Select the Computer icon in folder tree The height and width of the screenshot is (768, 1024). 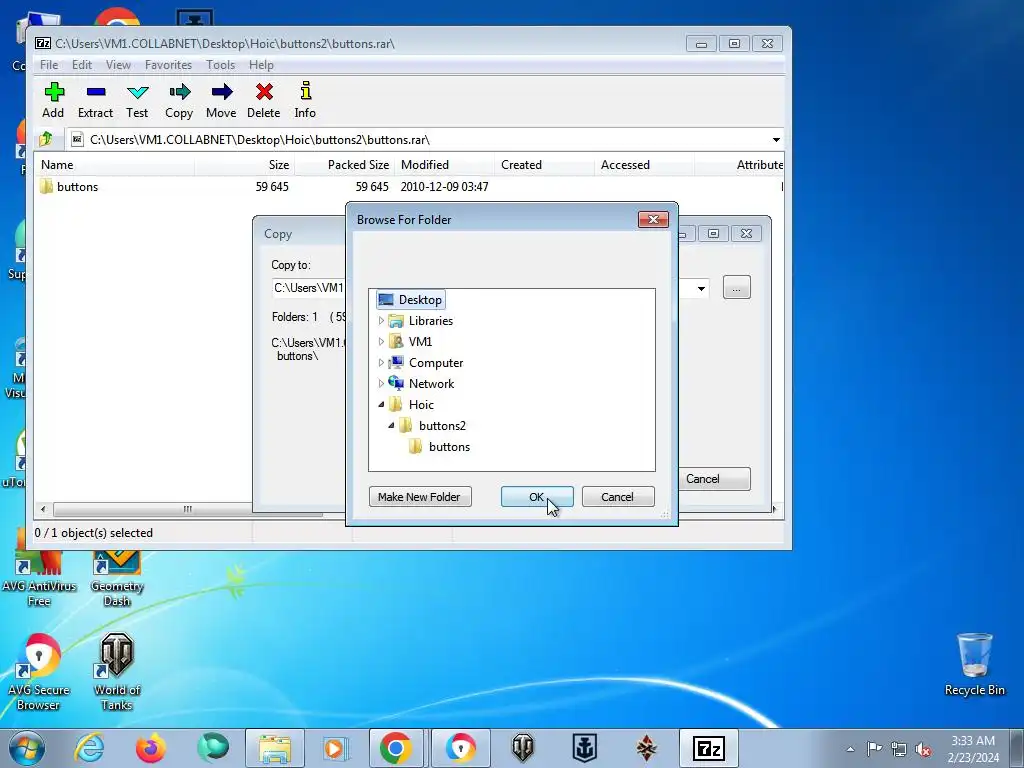[396, 362]
